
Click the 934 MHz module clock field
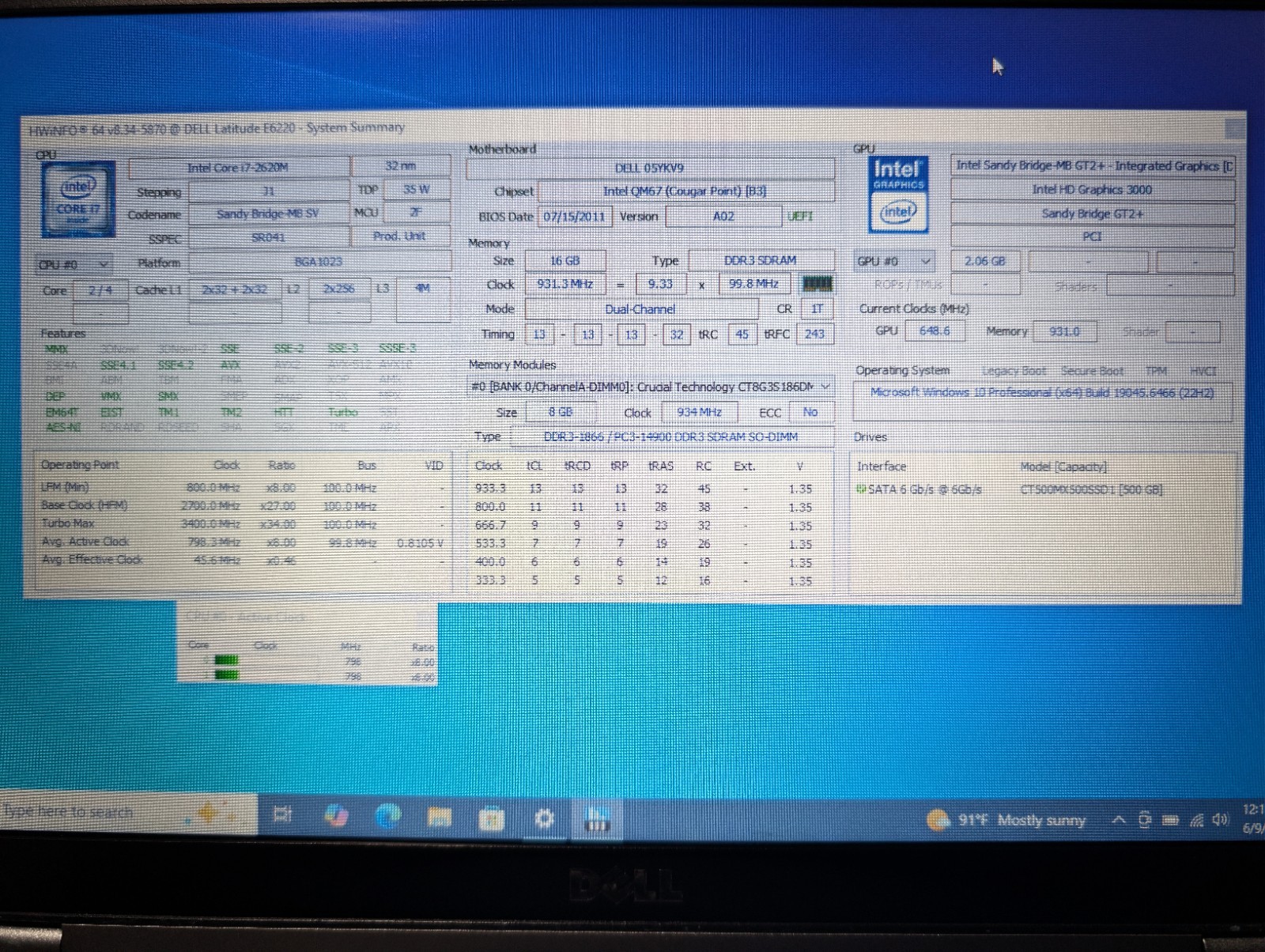click(699, 412)
